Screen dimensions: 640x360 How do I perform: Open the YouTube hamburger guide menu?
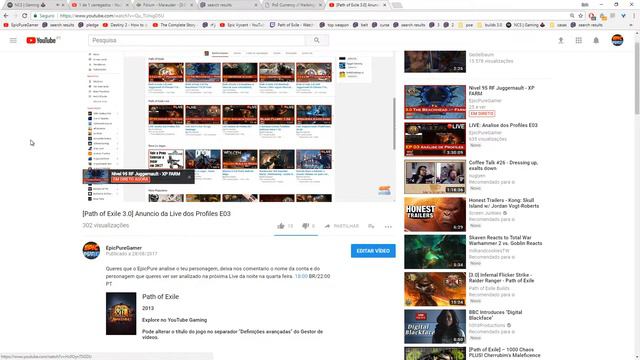pos(13,40)
